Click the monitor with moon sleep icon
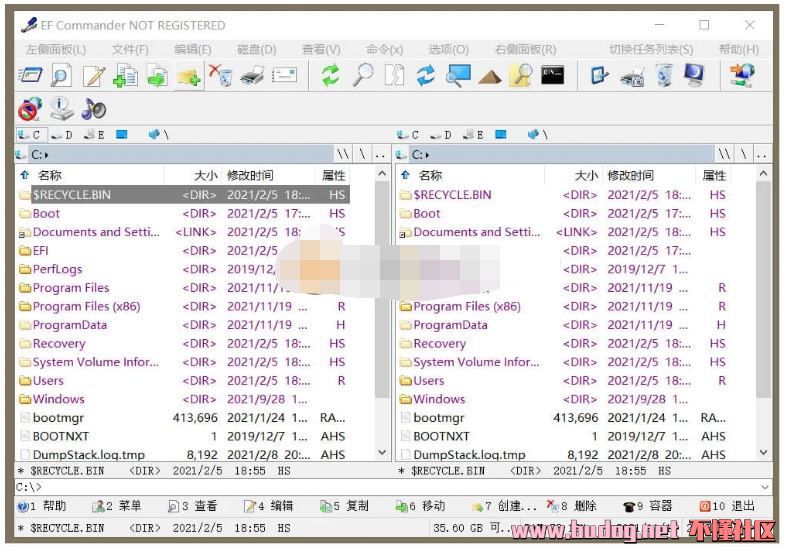The height and width of the screenshot is (551, 785). (x=694, y=76)
